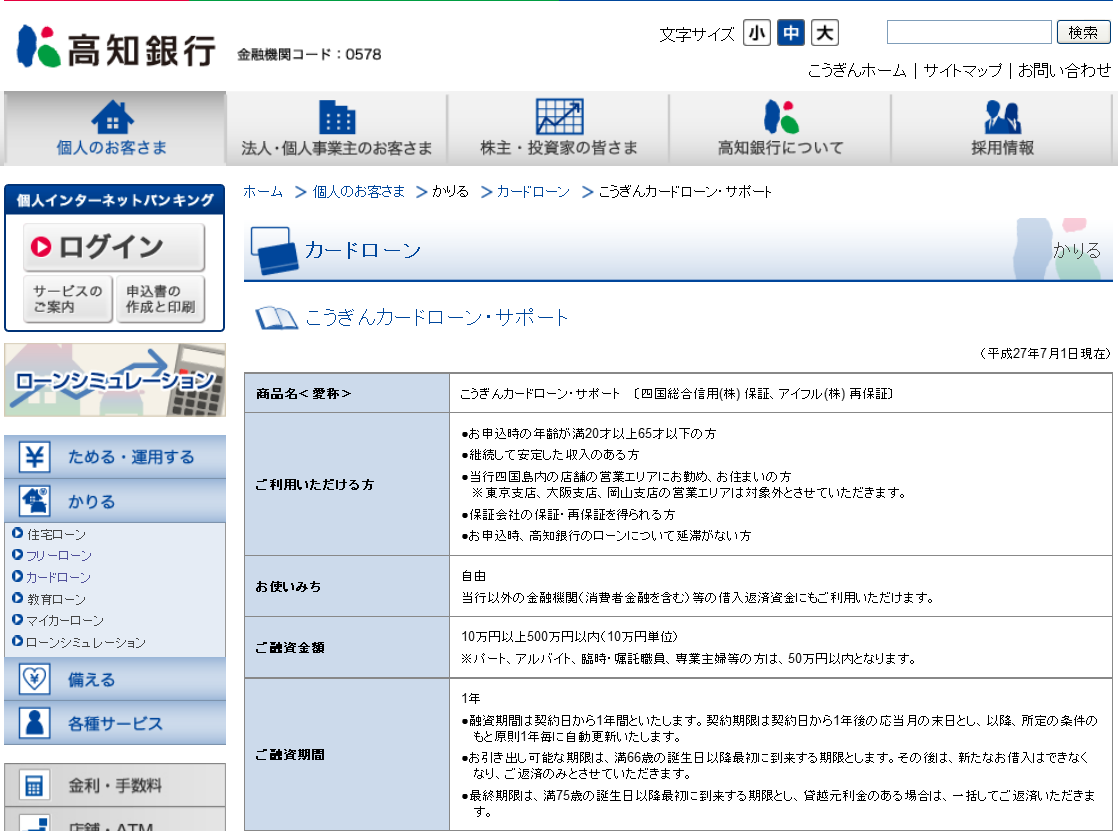1118x831 pixels.
Task: Select カードローン in the sidebar
Action: coord(58,577)
